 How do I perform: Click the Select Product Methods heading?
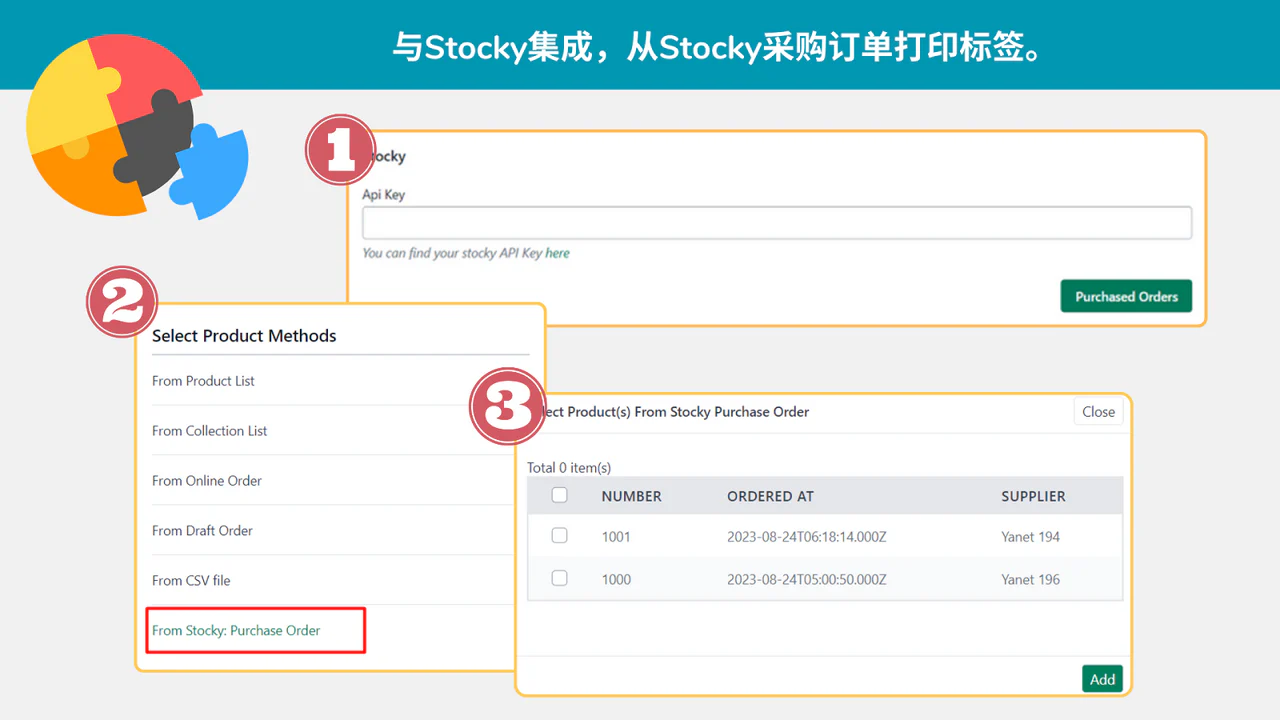coord(244,336)
